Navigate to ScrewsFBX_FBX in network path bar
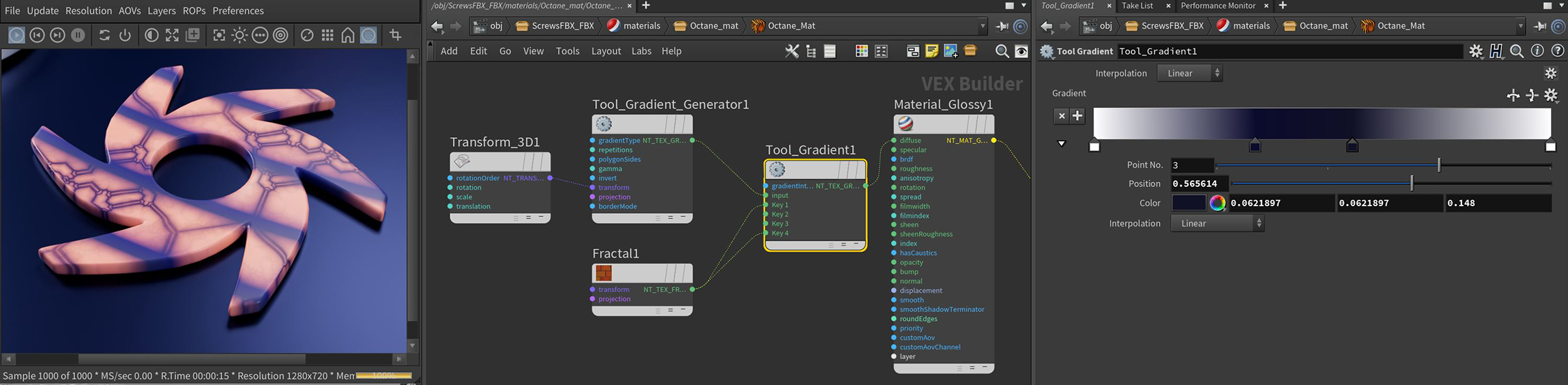1568x385 pixels. pos(562,26)
